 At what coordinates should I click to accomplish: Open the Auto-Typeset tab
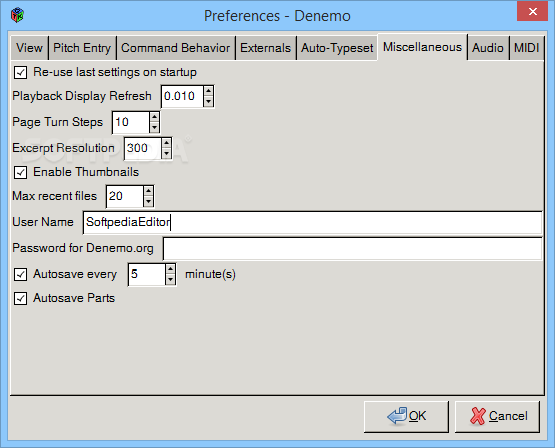click(337, 48)
